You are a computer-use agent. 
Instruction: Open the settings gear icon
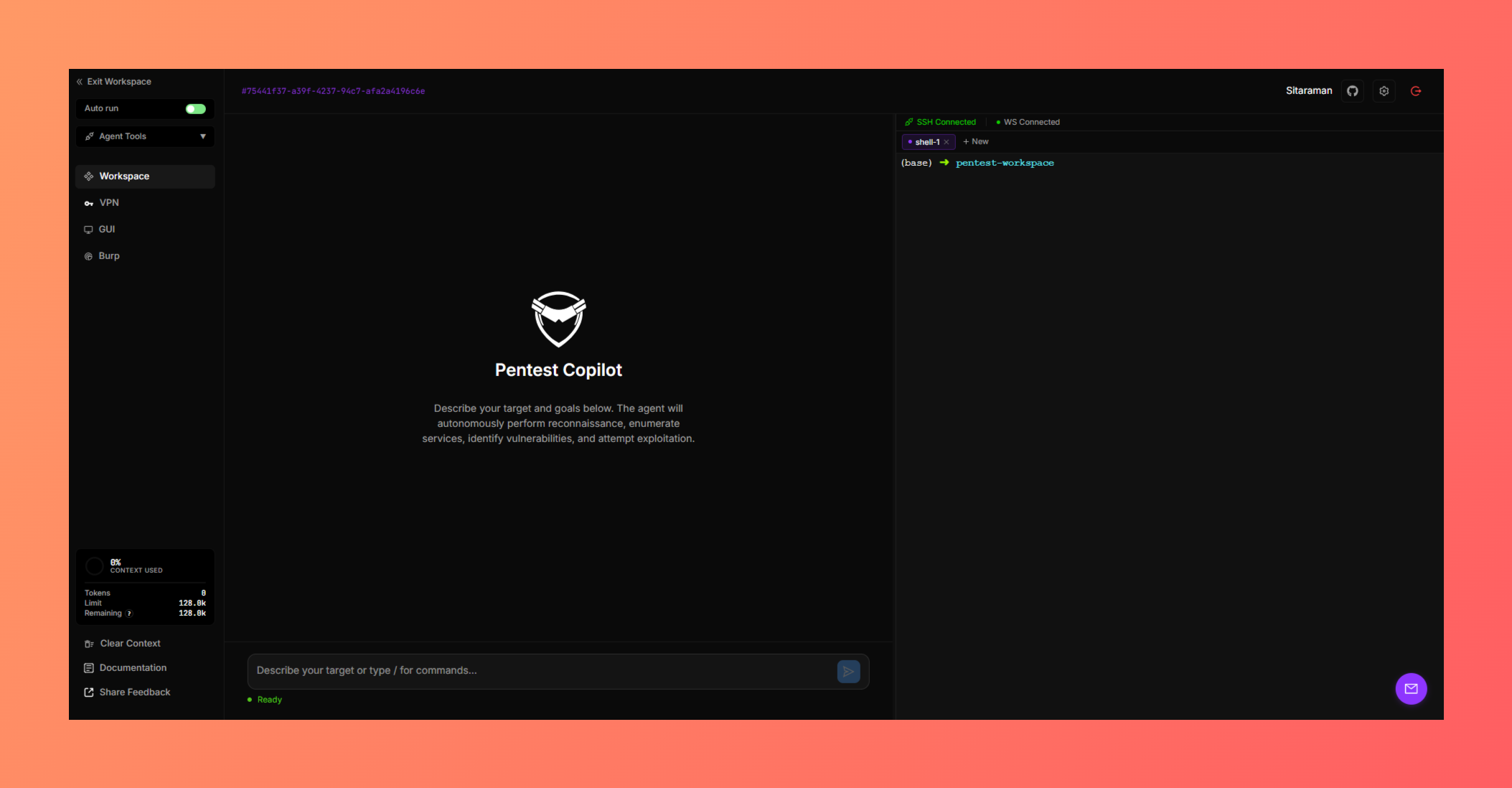1384,91
